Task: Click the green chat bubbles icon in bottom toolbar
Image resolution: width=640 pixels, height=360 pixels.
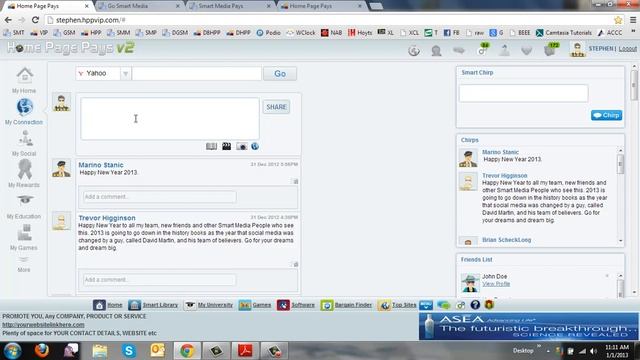Action: (444, 305)
